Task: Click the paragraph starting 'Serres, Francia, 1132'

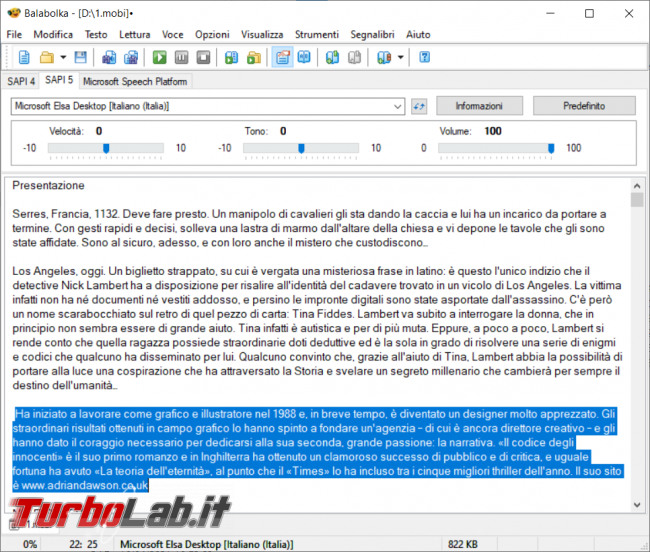Action: 309,228
